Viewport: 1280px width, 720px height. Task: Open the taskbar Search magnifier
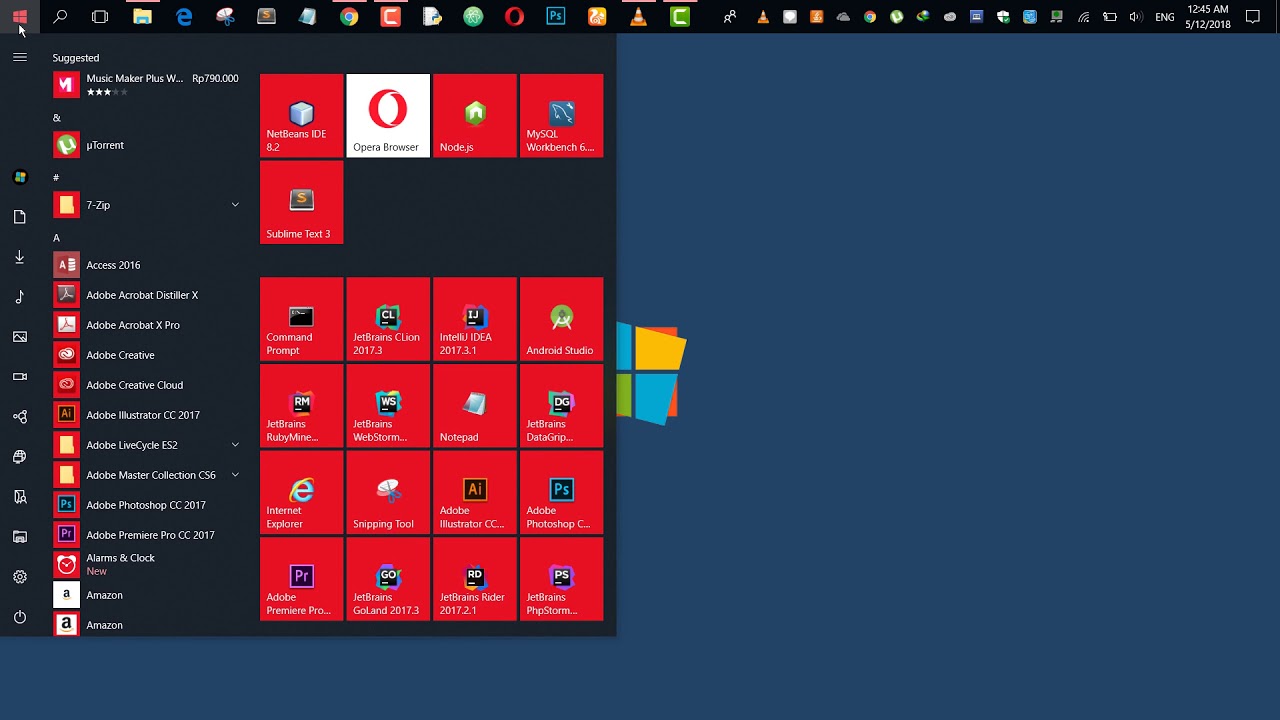(60, 16)
